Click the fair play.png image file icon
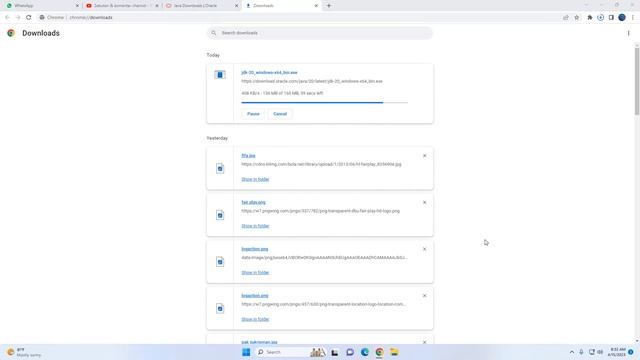640x360 pixels. [220, 215]
